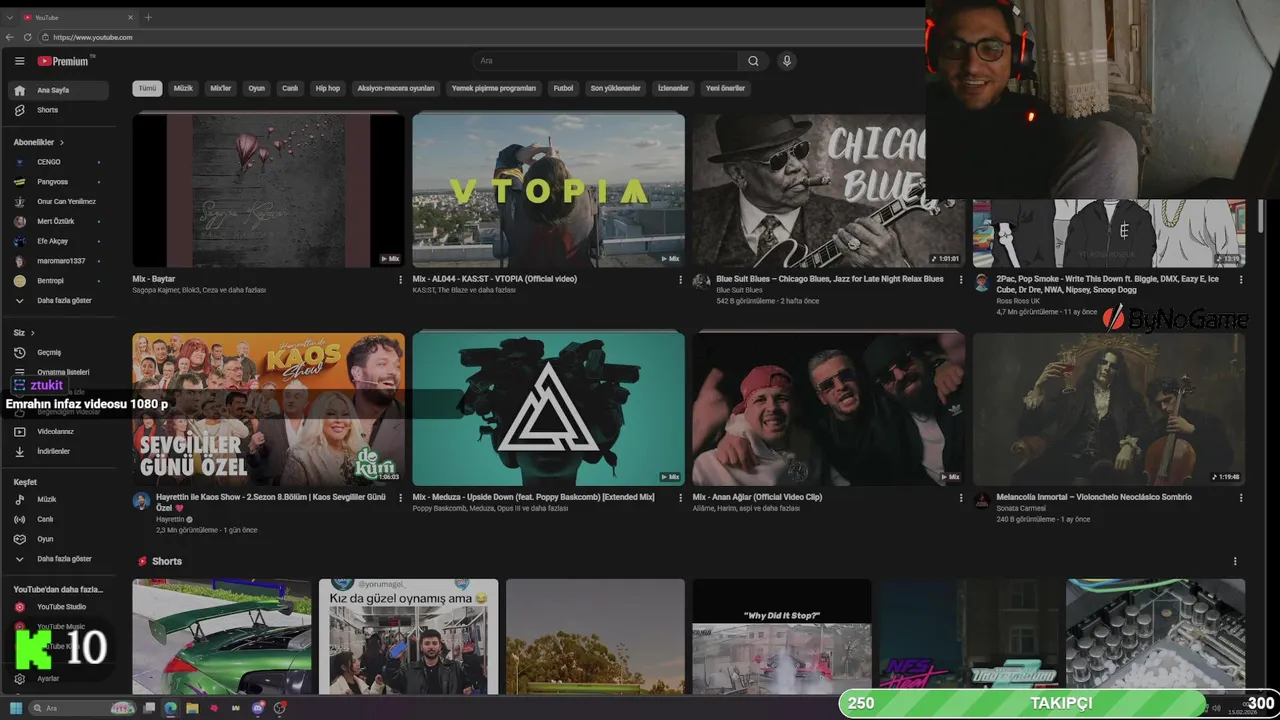Open browser tab list dropdown

(10, 17)
